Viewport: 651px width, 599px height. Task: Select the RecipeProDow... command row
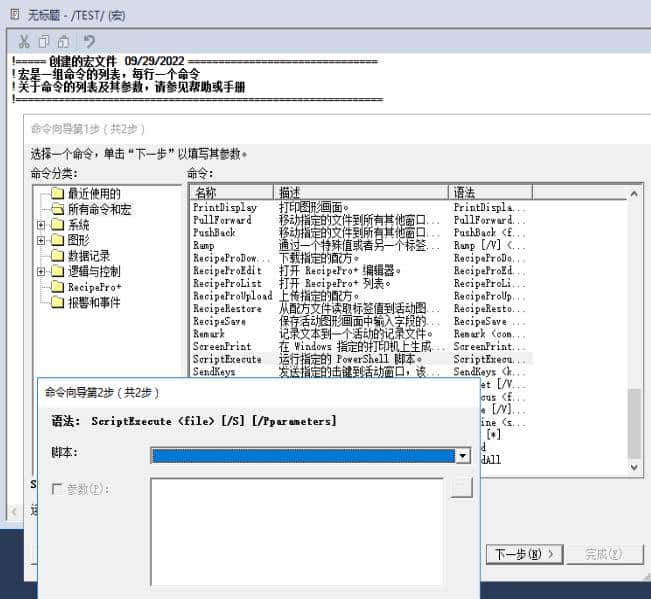361,258
